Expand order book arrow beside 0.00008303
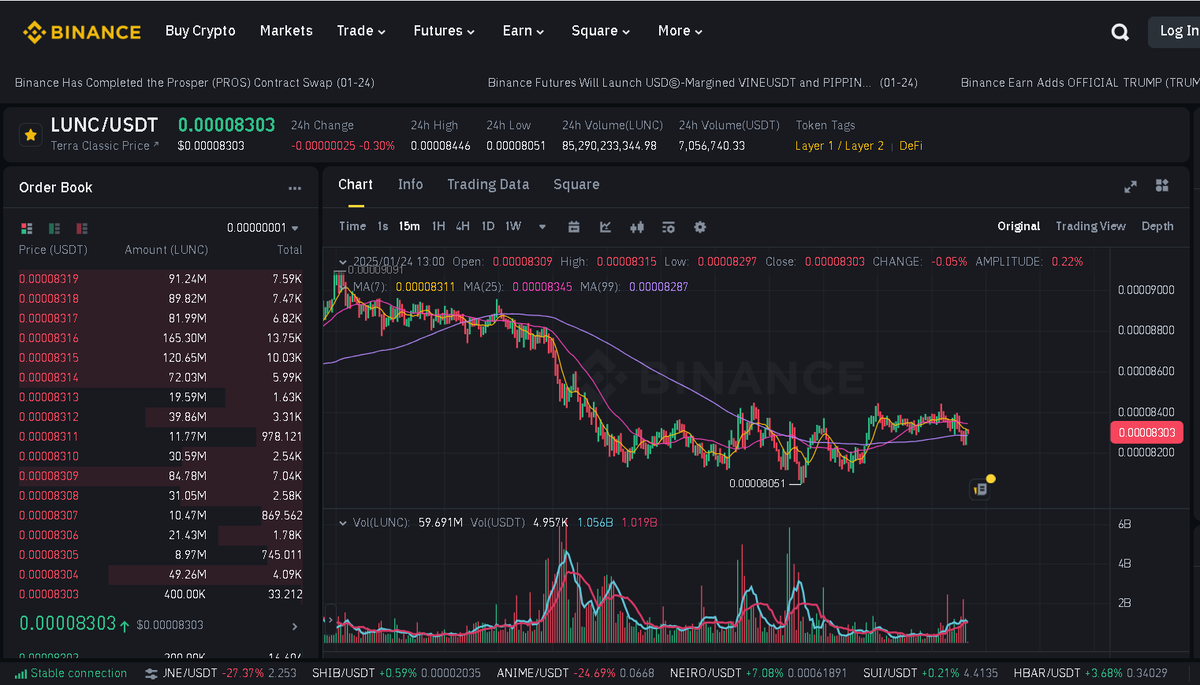Image resolution: width=1200 pixels, height=685 pixels. 294,626
